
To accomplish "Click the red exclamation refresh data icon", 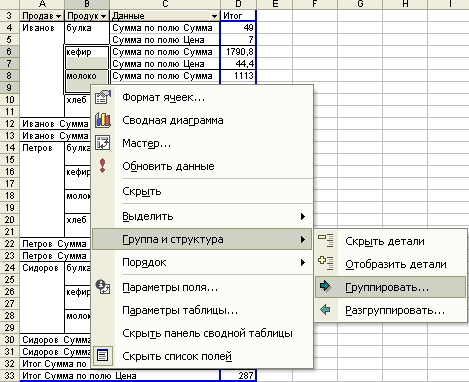I will 102,166.
